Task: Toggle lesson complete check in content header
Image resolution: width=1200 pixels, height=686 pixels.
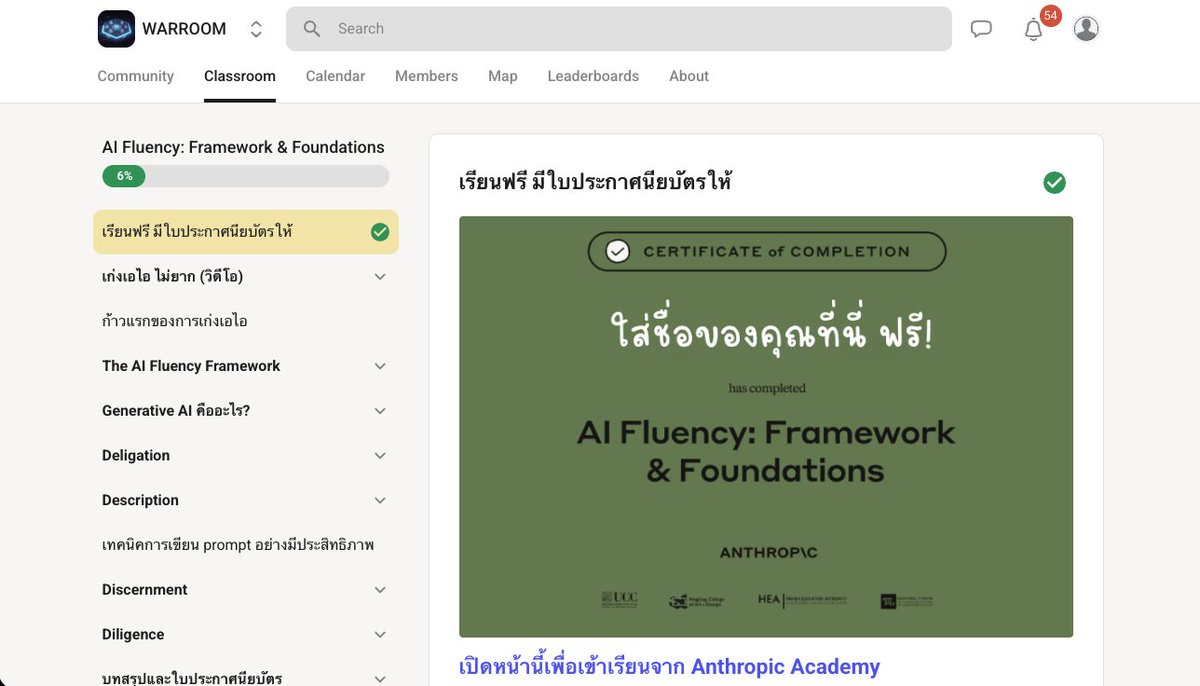Action: [x=1054, y=182]
